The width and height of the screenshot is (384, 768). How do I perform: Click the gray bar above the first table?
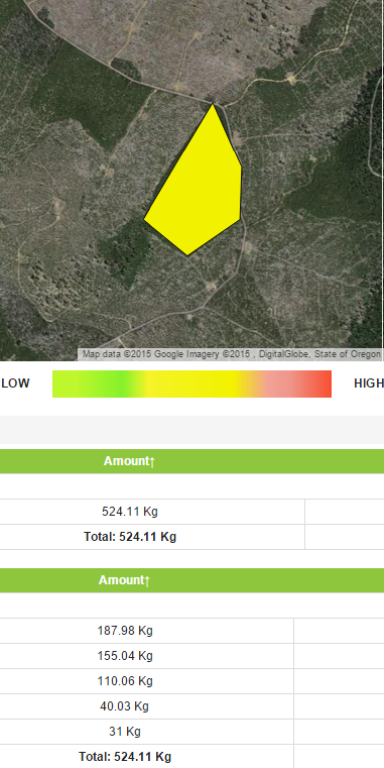click(192, 430)
